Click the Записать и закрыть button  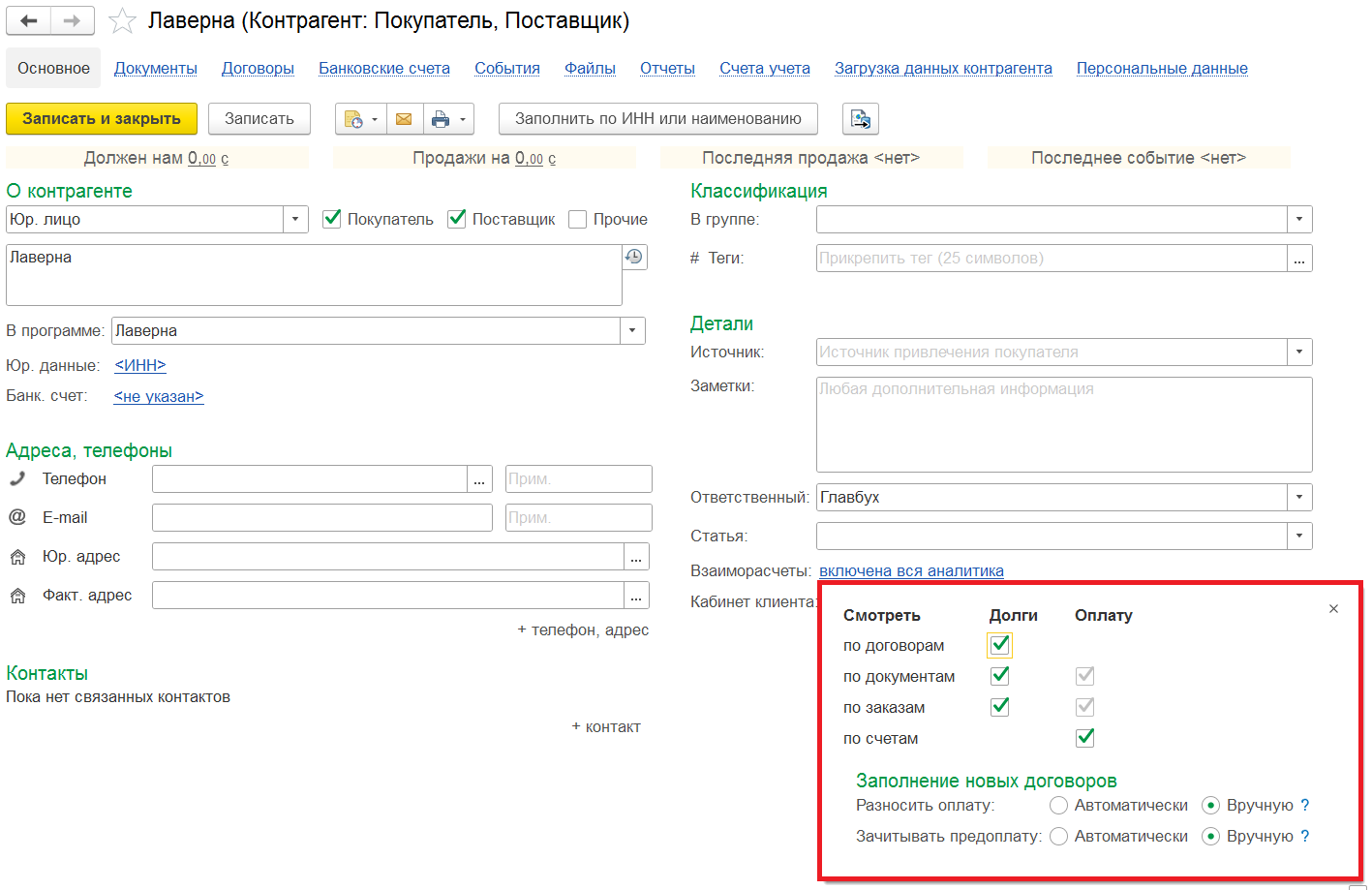click(102, 119)
